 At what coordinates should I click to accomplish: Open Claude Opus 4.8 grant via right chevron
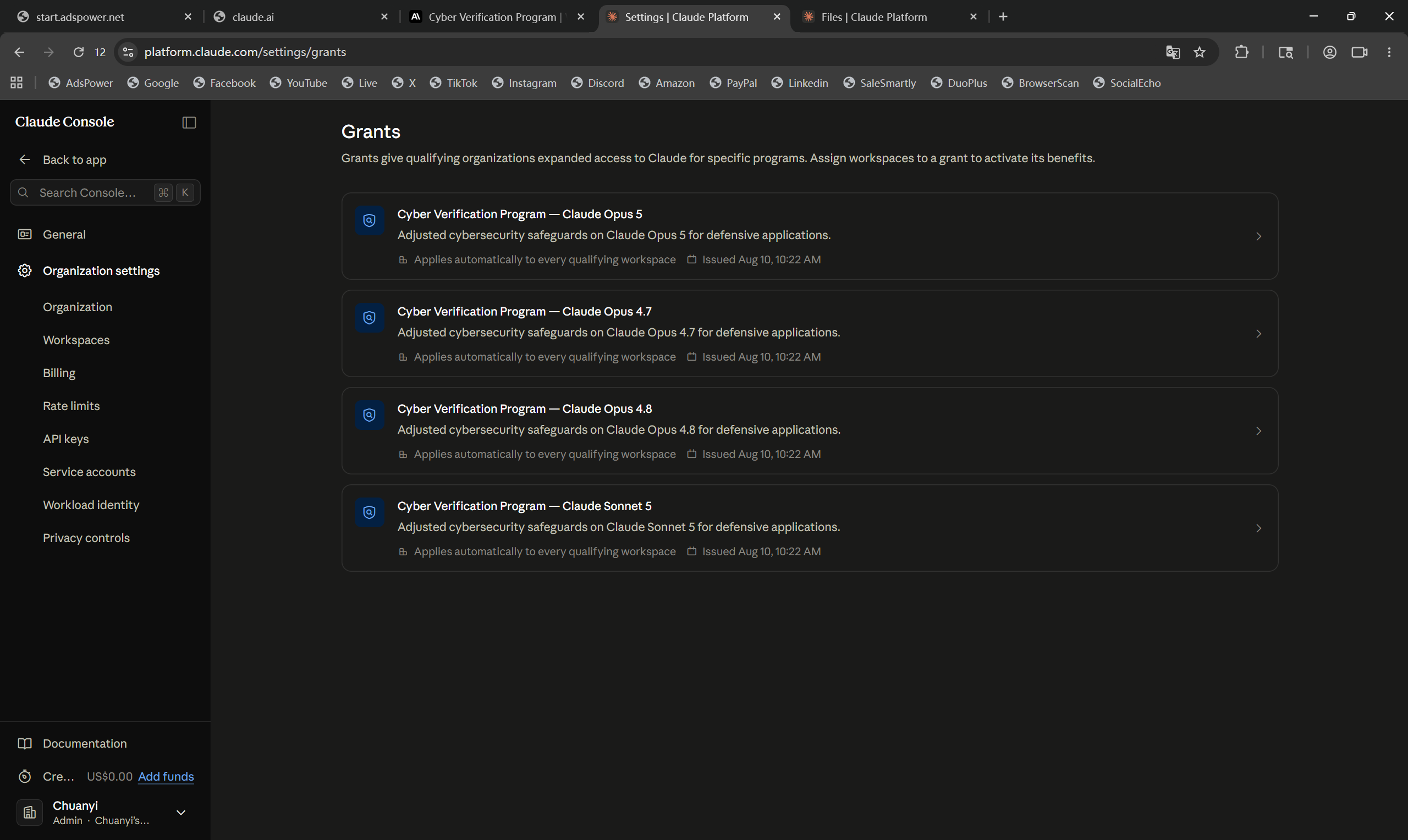pyautogui.click(x=1258, y=431)
